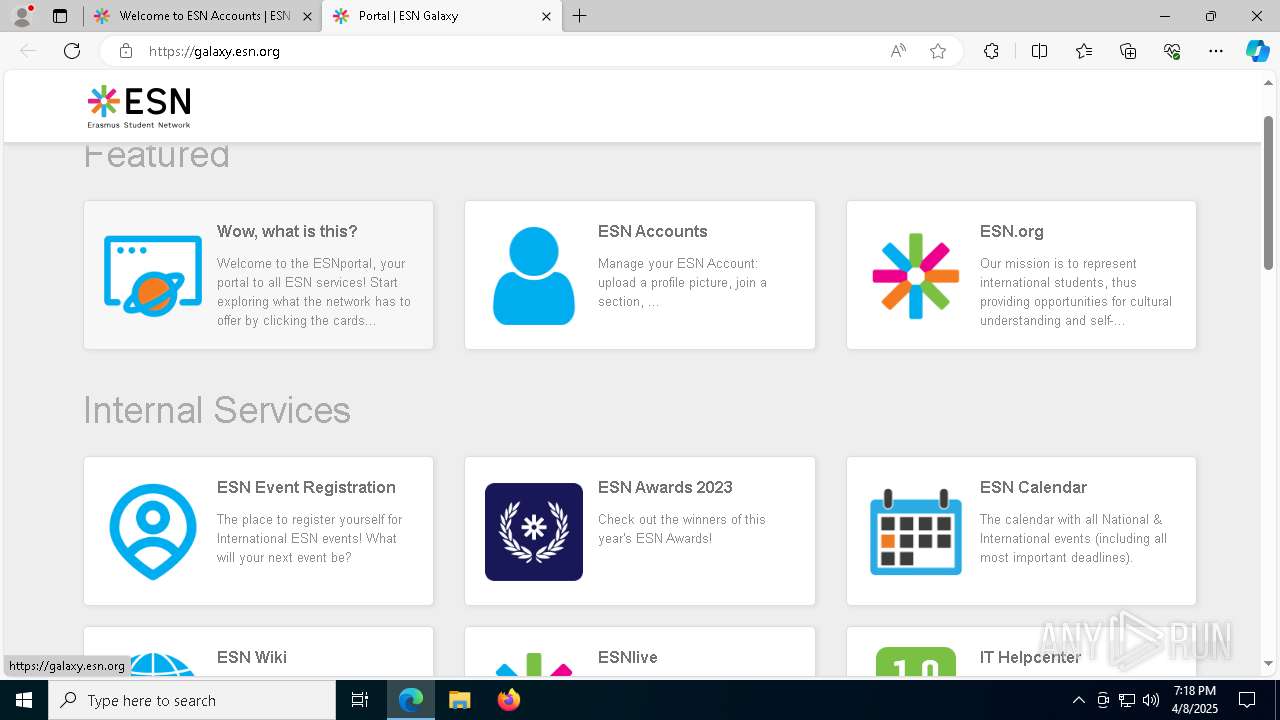Click the ESN Accounts person icon

point(534,276)
